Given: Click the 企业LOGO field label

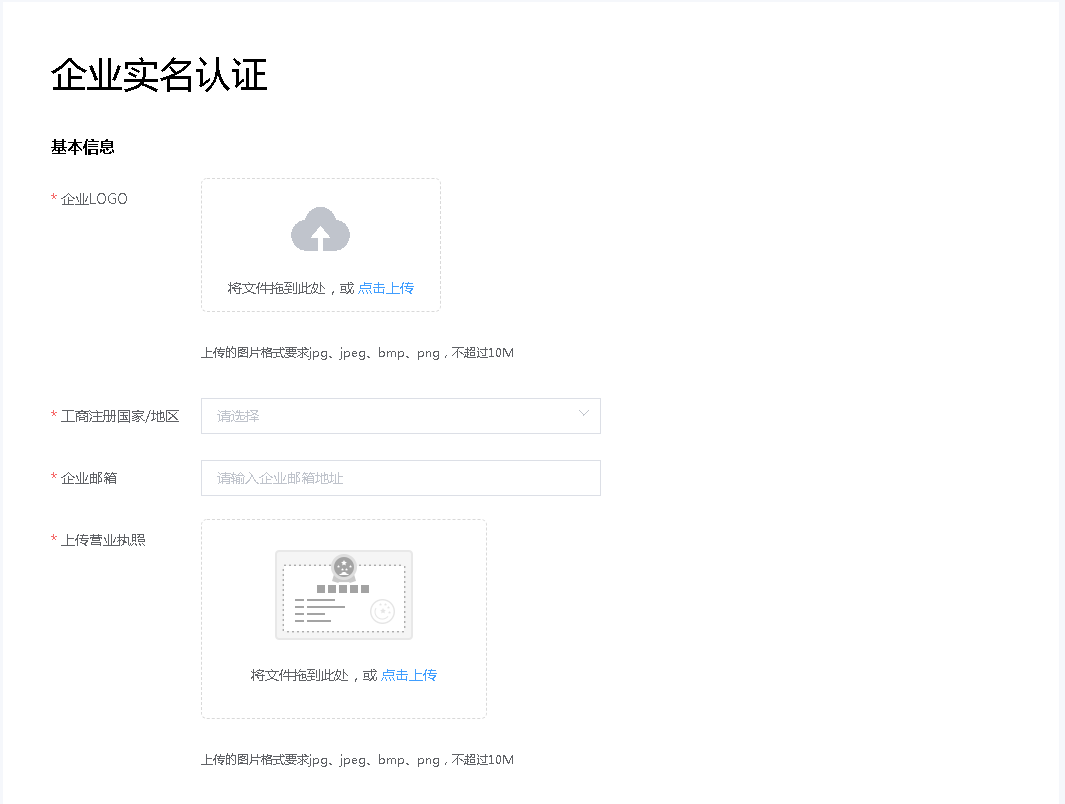Looking at the screenshot, I should 94,199.
